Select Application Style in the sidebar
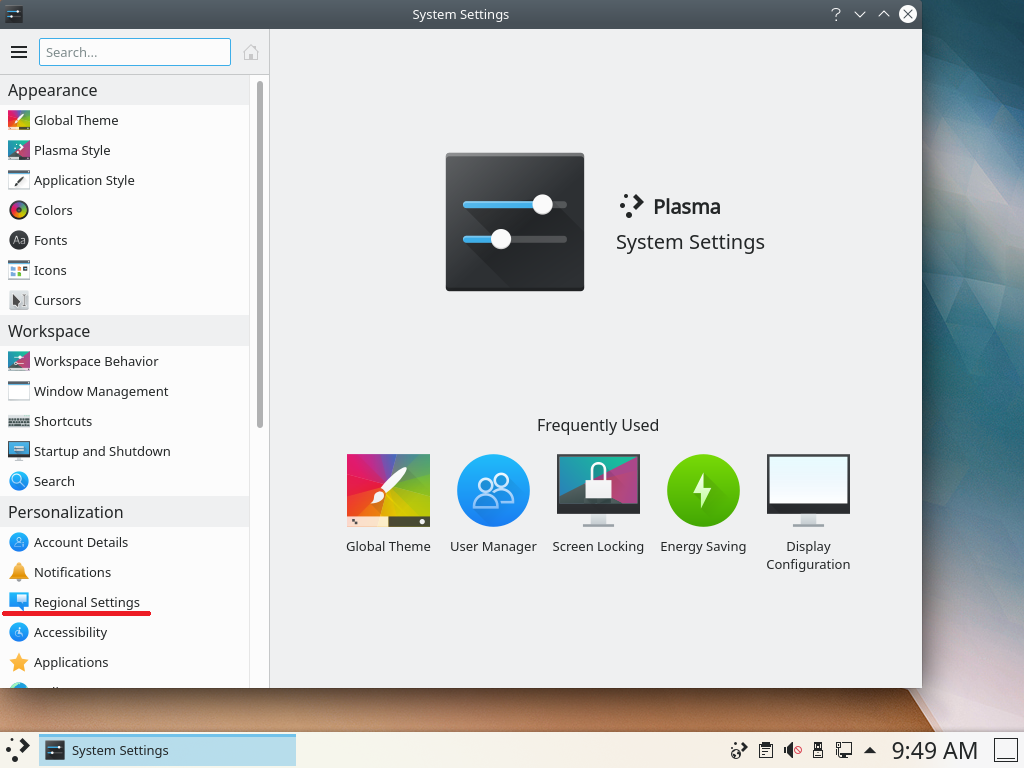1024x768 pixels. coord(124,180)
